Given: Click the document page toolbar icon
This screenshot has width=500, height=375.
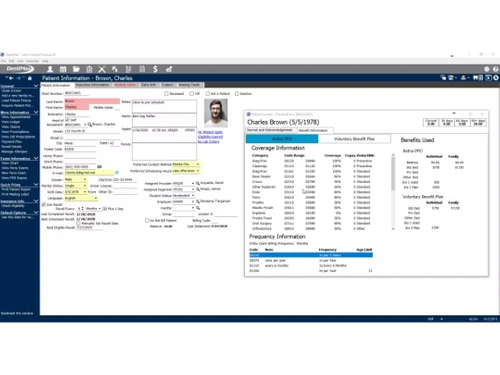Looking at the screenshot, I should point(142,69).
